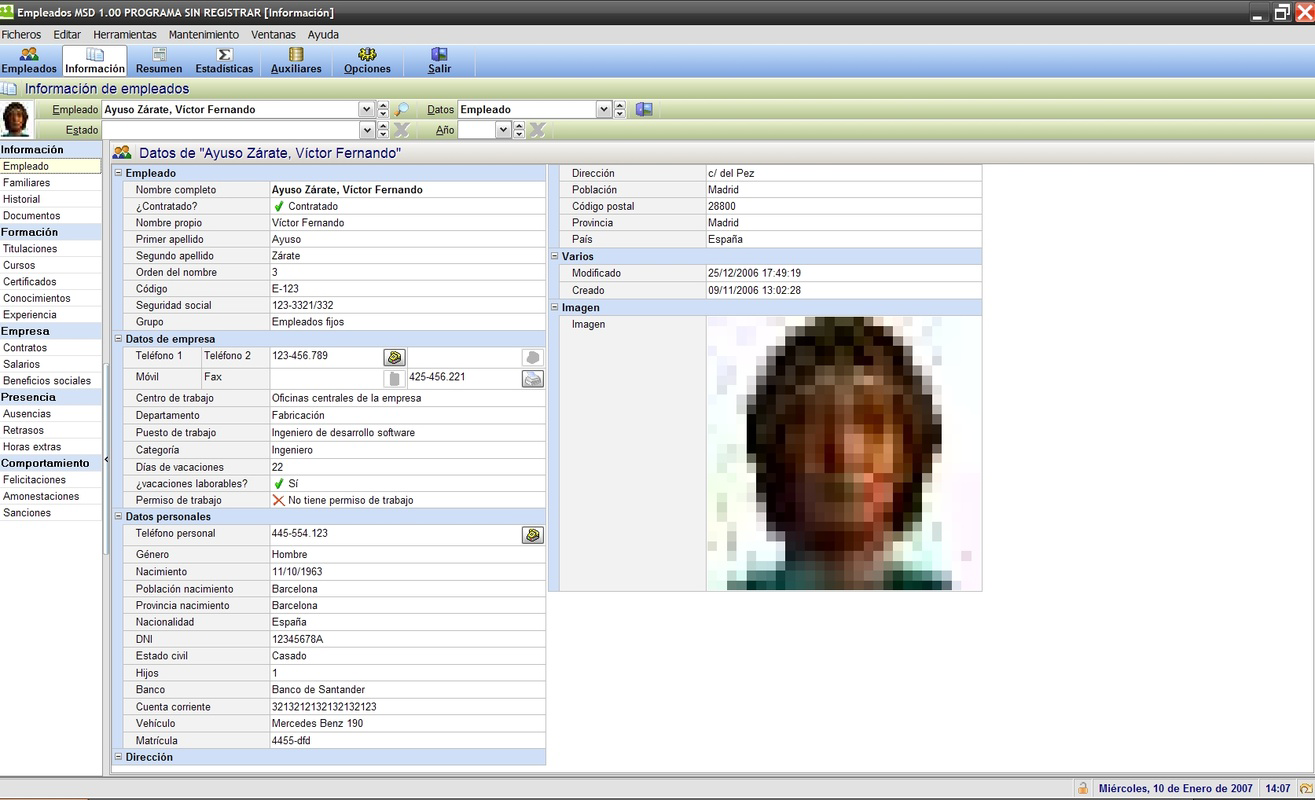This screenshot has height=800, width=1315.
Task: Open Horas extras in the sidebar
Action: click(51, 447)
